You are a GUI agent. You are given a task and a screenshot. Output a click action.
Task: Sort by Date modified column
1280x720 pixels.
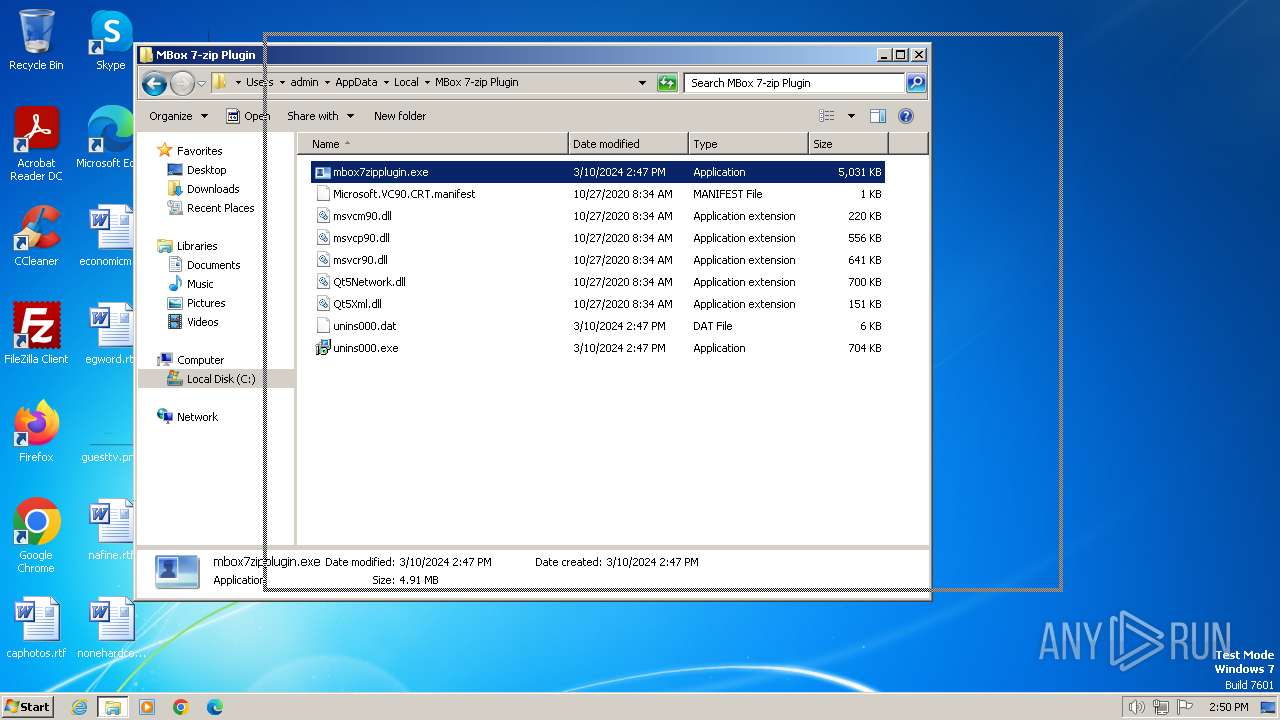click(628, 144)
